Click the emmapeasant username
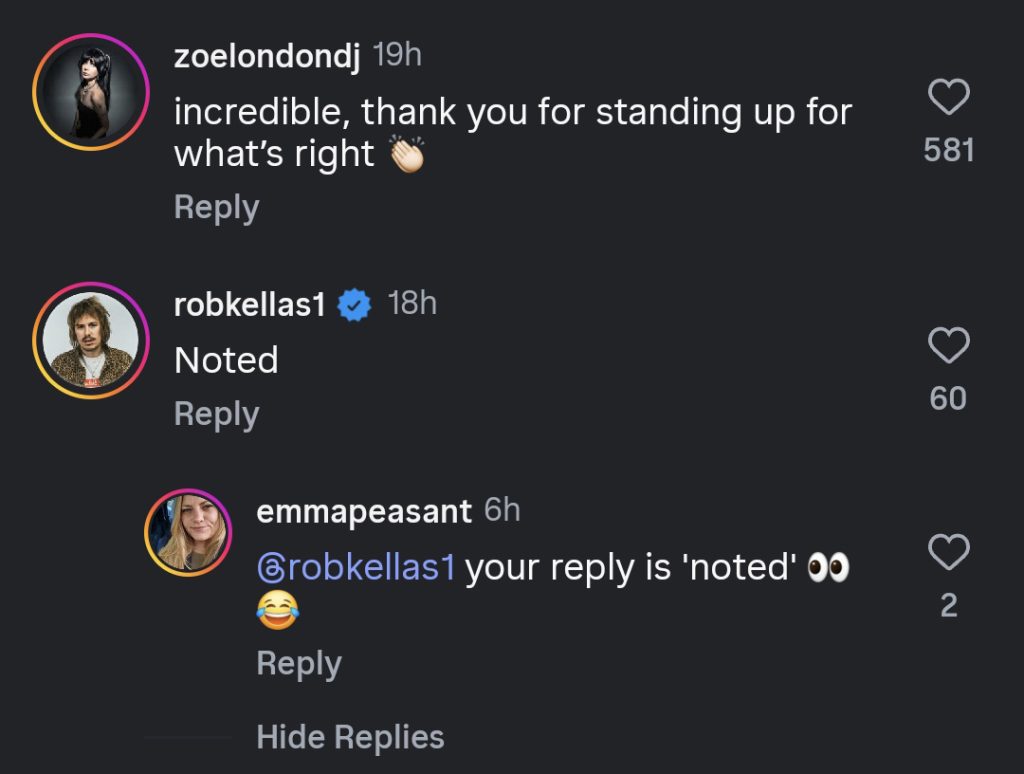Screen dimensions: 1024x774 pyautogui.click(x=364, y=511)
